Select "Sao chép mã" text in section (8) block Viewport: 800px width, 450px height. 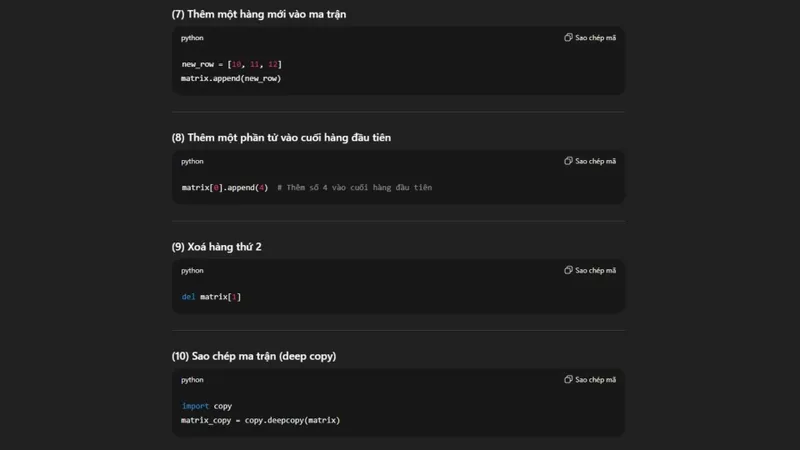(595, 161)
